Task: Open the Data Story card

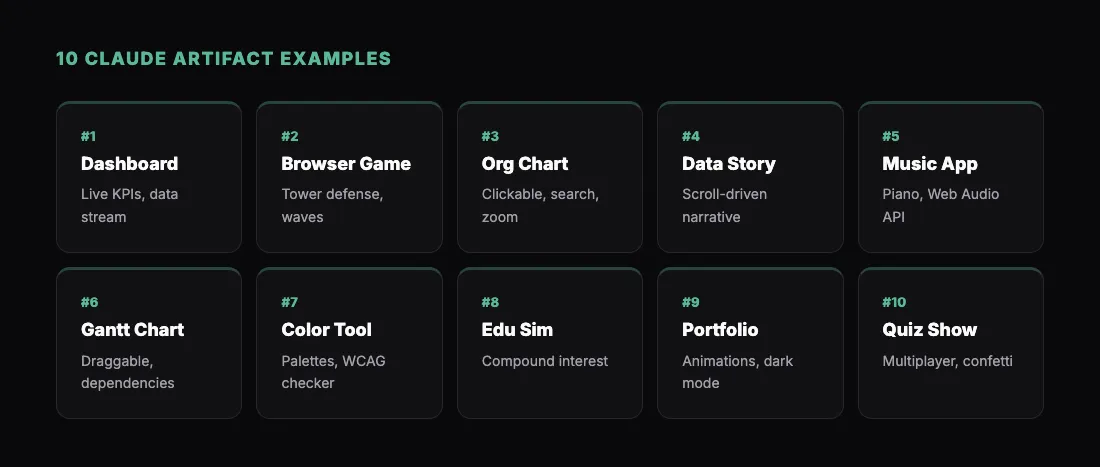Action: [749, 177]
